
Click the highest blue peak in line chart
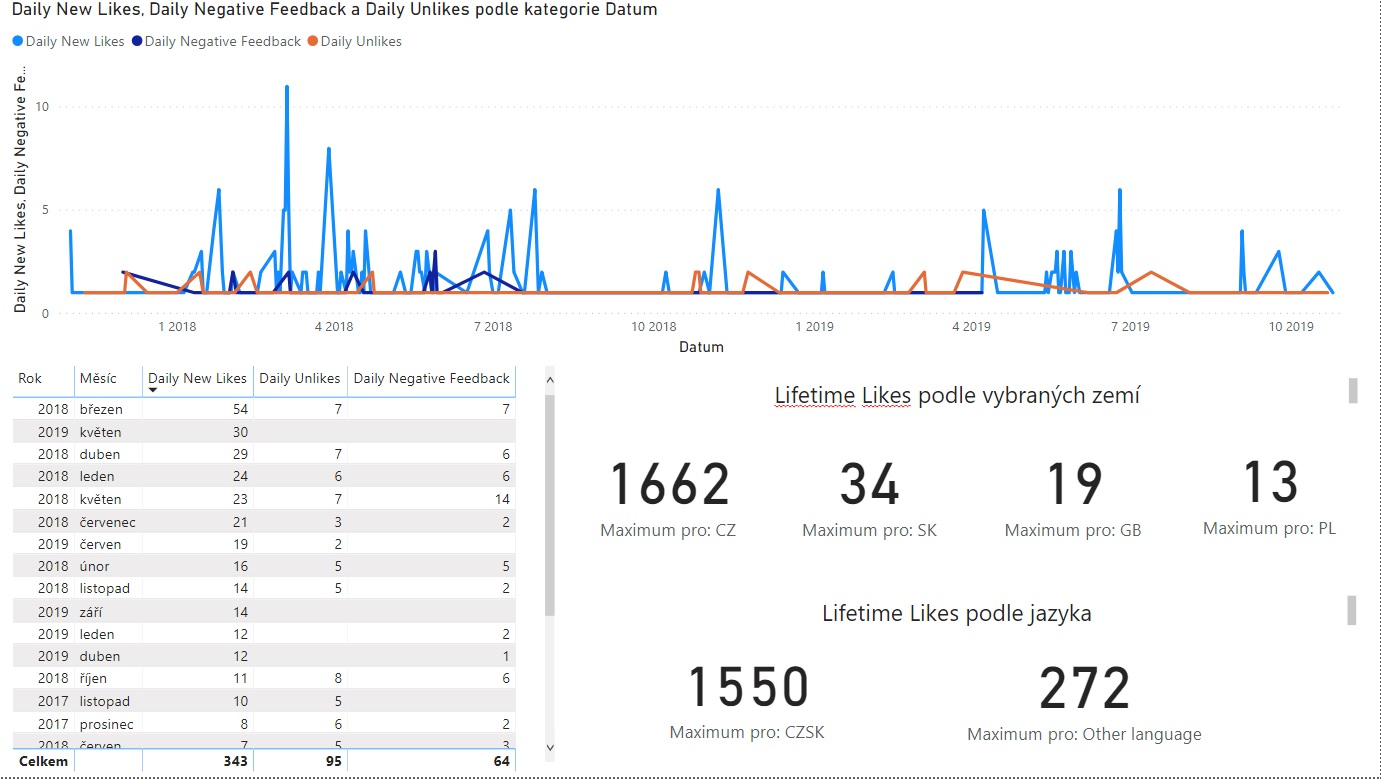pos(287,88)
